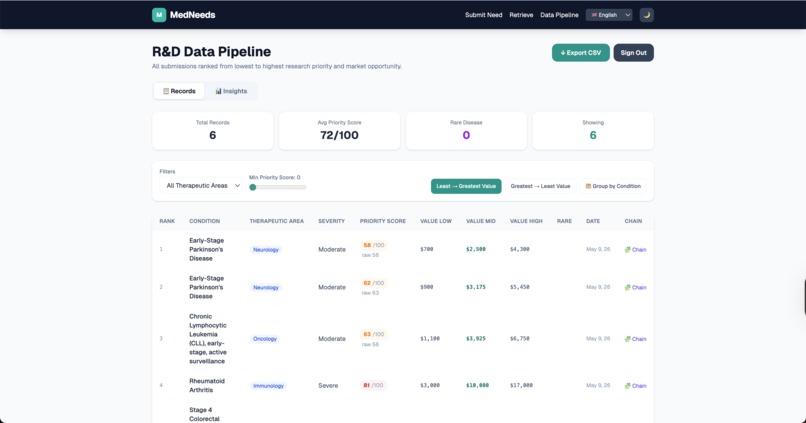Adjust the Min Priority Score slider
The height and width of the screenshot is (423, 806).
tap(278, 187)
